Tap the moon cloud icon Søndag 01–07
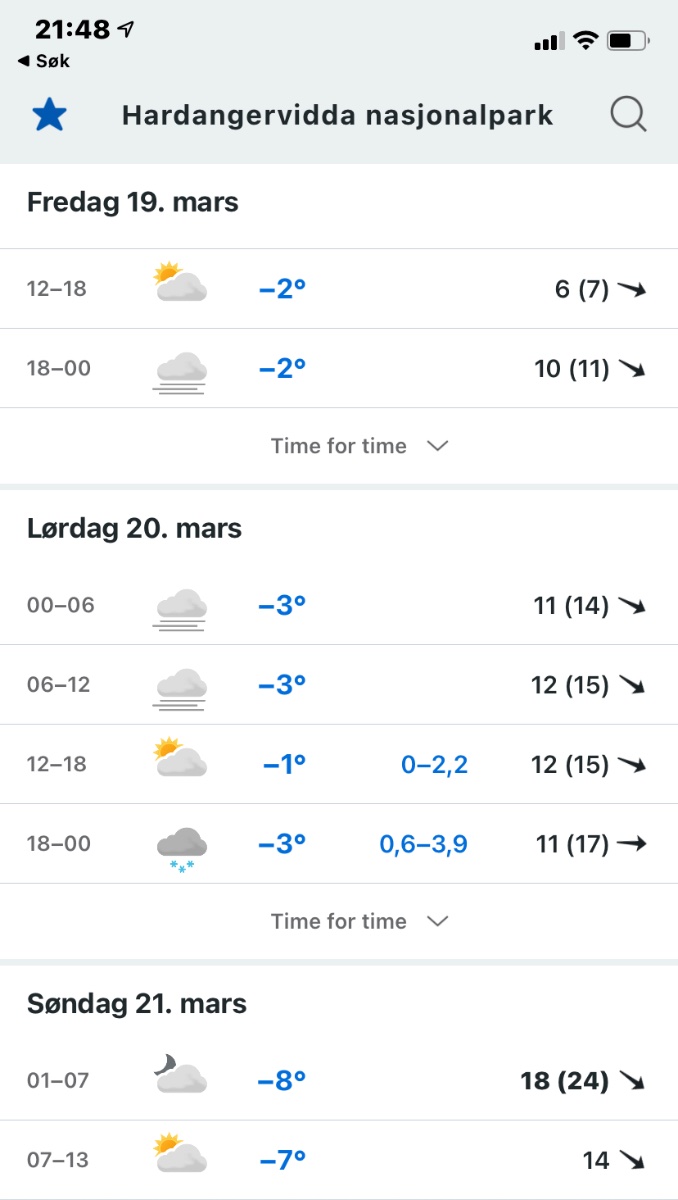 point(180,1078)
